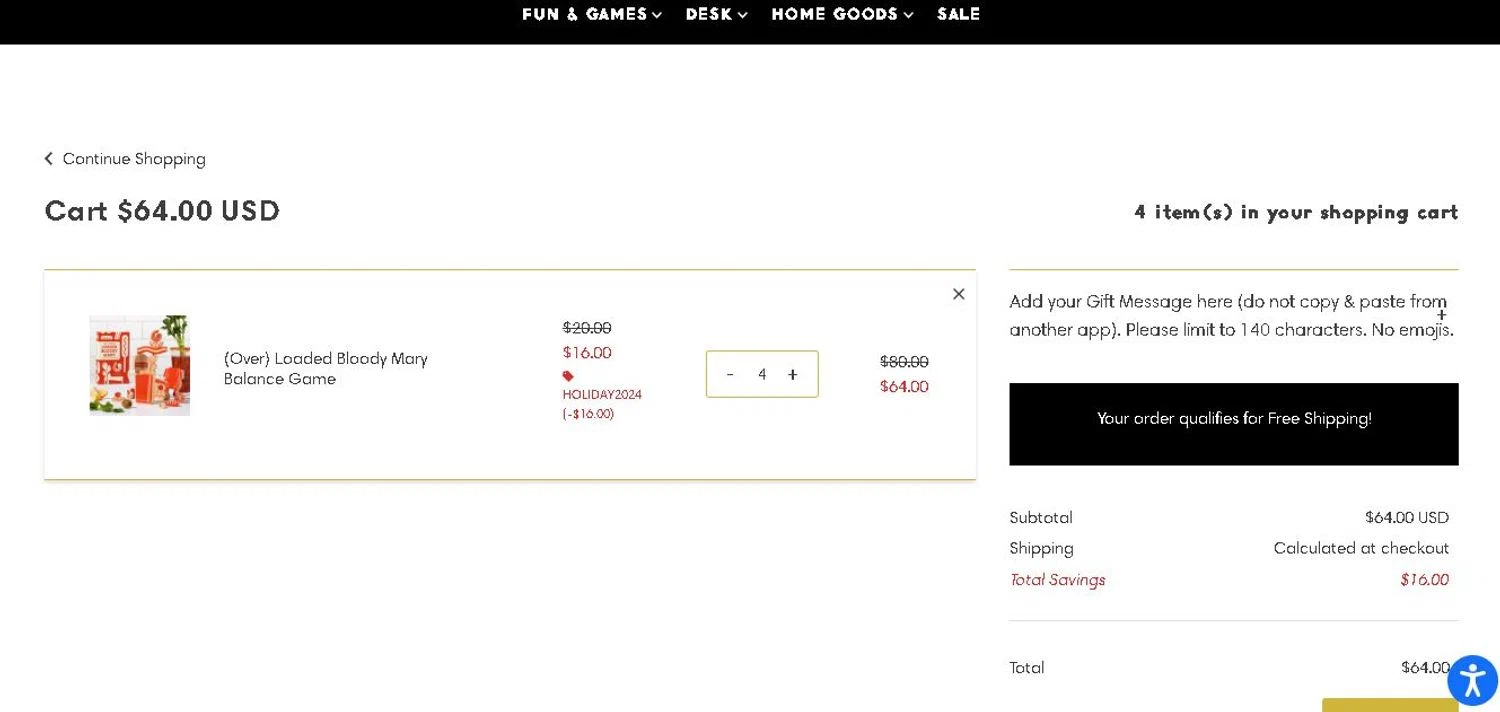The width and height of the screenshot is (1500, 712).
Task: Click the Continue Shopping link
Action: pyautogui.click(x=134, y=159)
